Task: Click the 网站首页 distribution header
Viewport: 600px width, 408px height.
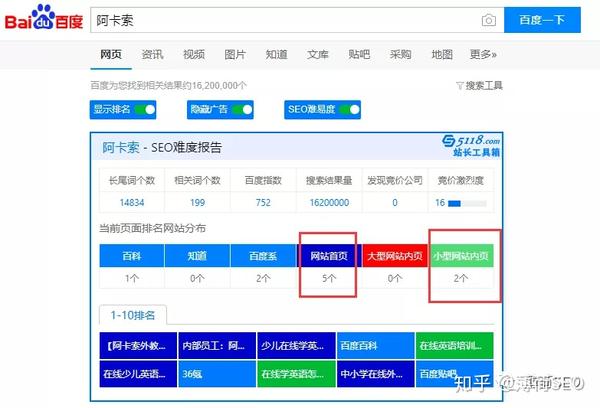Action: (x=329, y=256)
